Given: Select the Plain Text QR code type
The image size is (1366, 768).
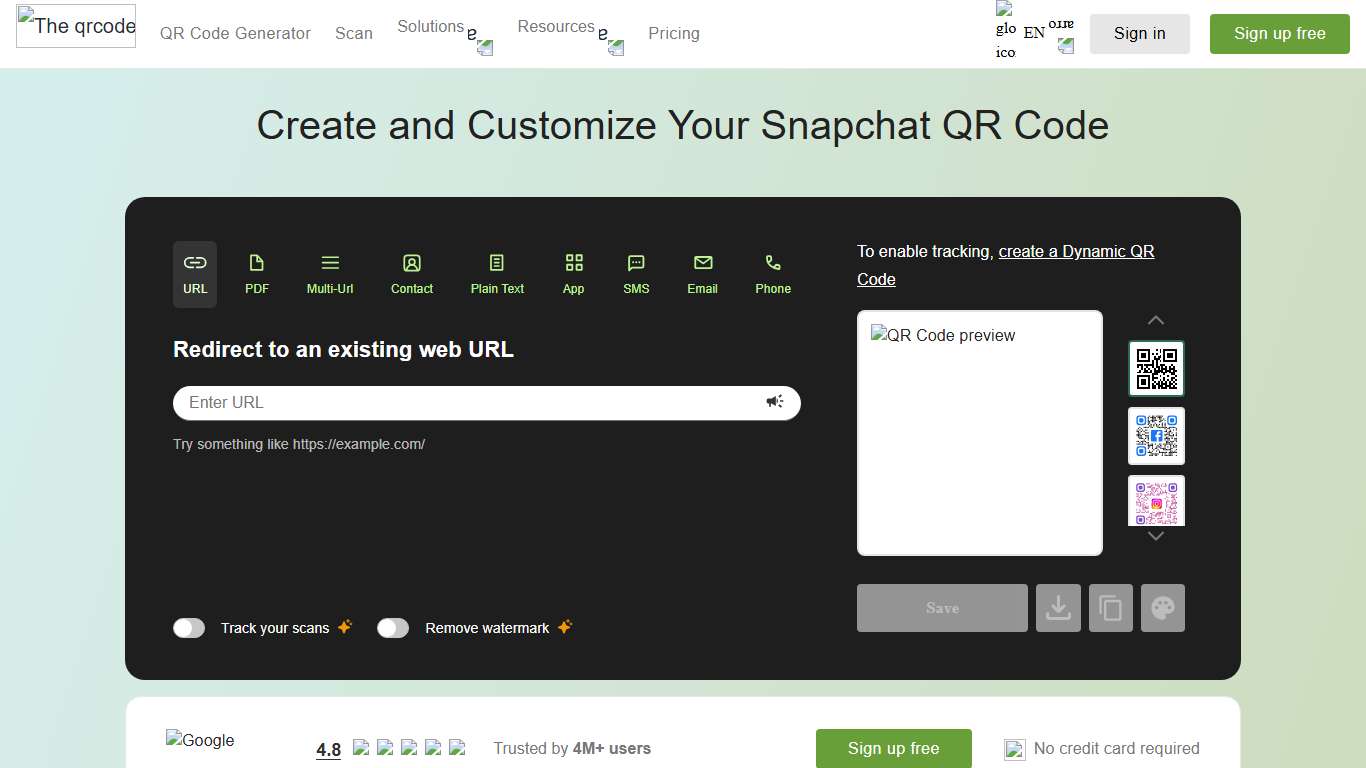Looking at the screenshot, I should coord(496,273).
